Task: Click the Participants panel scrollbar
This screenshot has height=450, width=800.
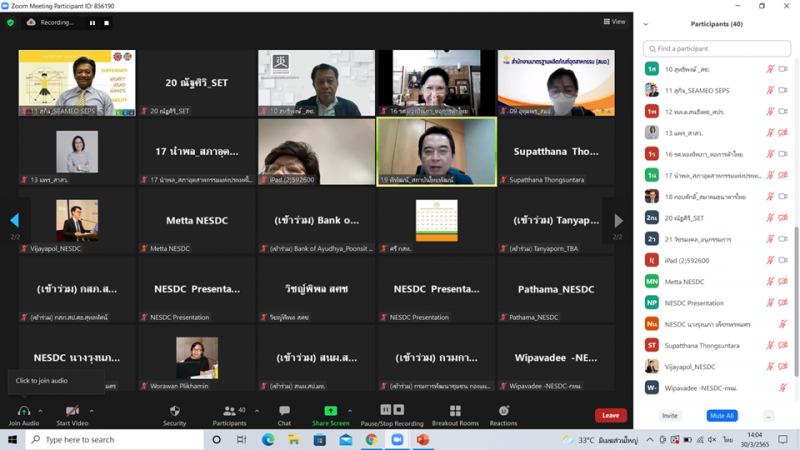Action: [x=796, y=301]
